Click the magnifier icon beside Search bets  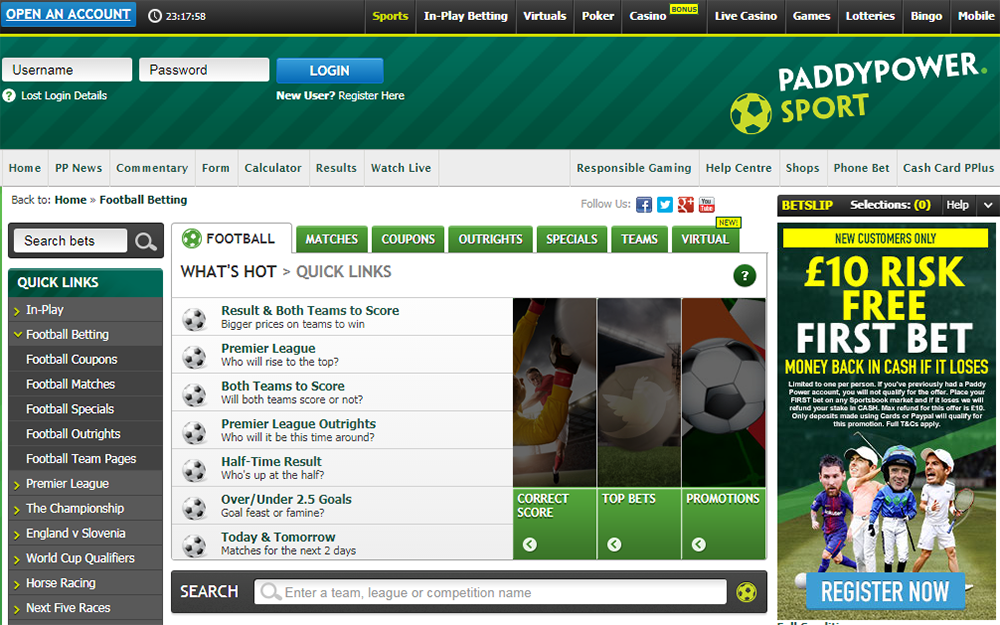point(145,241)
